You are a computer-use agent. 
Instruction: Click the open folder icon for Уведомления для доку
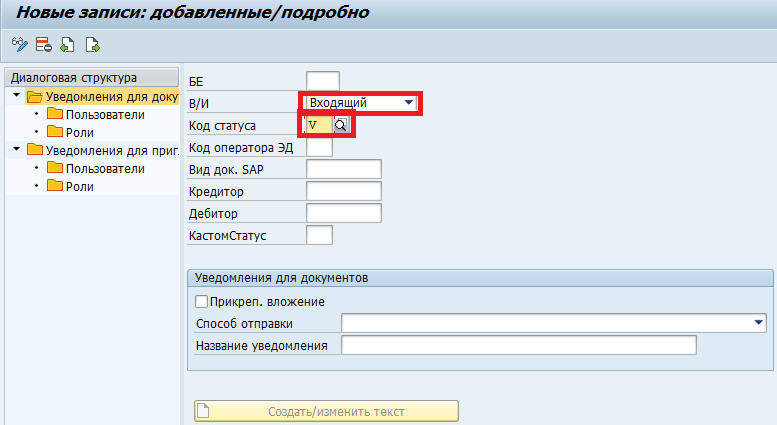click(35, 97)
